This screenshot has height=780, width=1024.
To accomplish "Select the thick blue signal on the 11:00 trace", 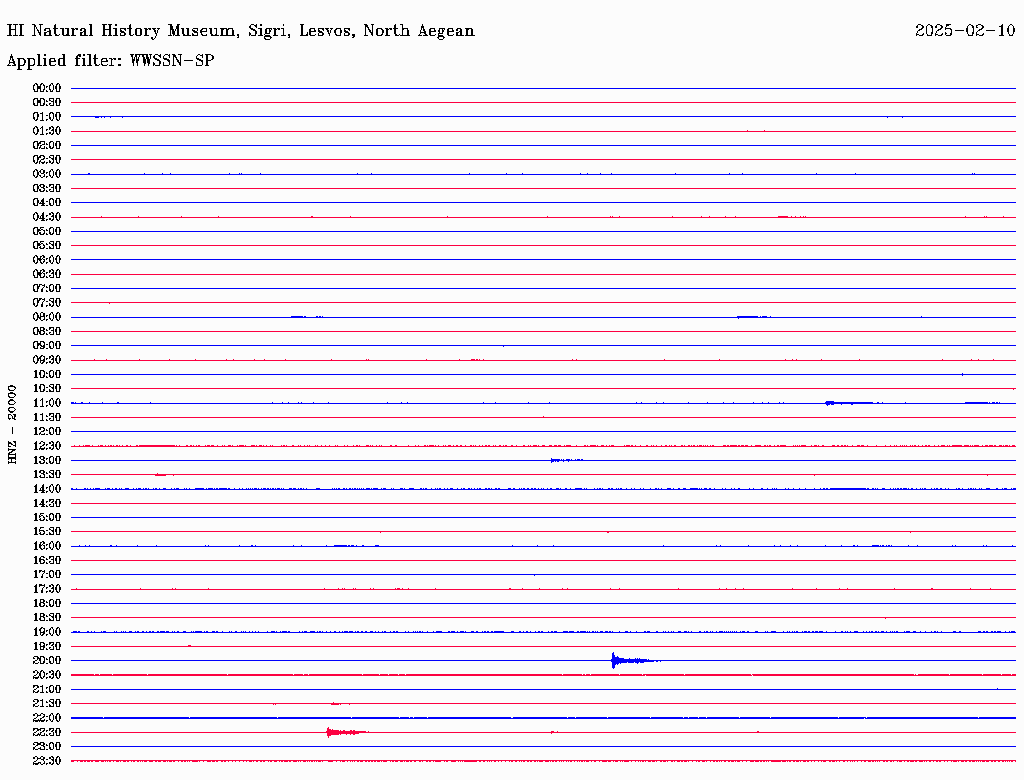I will click(x=849, y=403).
